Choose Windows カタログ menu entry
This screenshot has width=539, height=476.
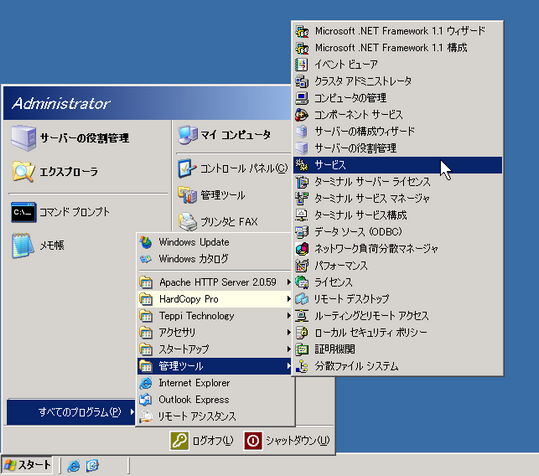(x=215, y=259)
